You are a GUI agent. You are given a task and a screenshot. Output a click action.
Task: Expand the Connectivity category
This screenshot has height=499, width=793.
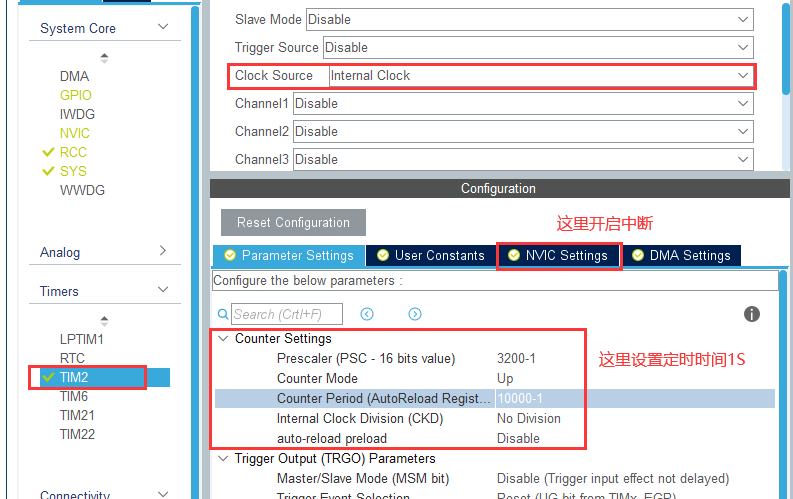163,493
